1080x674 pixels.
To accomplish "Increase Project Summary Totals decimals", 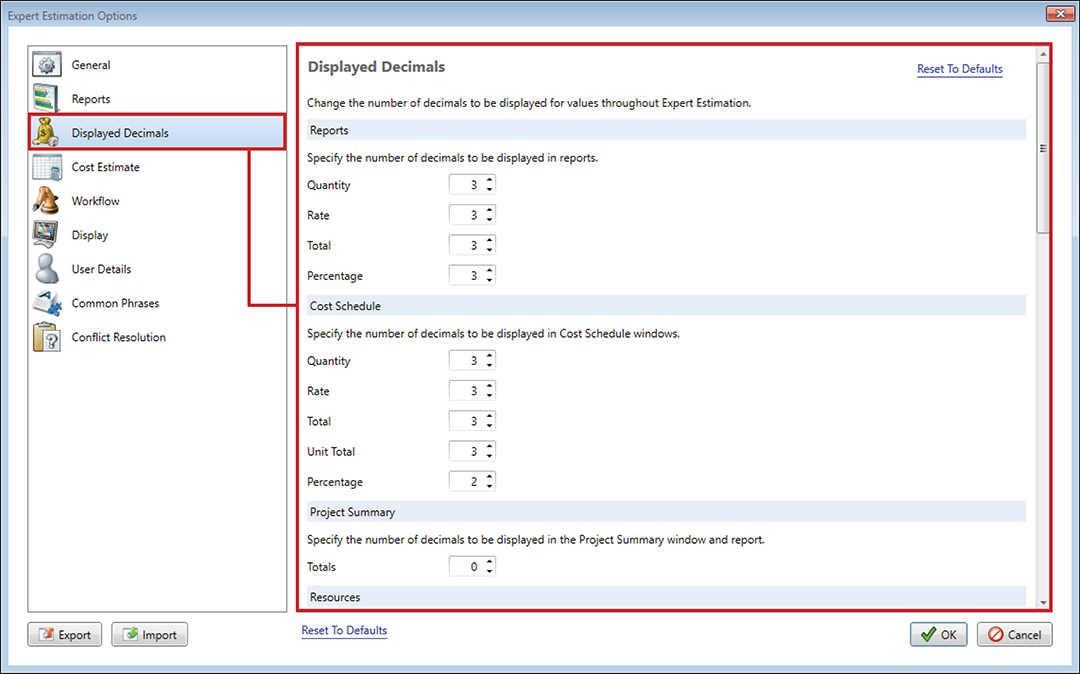I will (x=489, y=562).
